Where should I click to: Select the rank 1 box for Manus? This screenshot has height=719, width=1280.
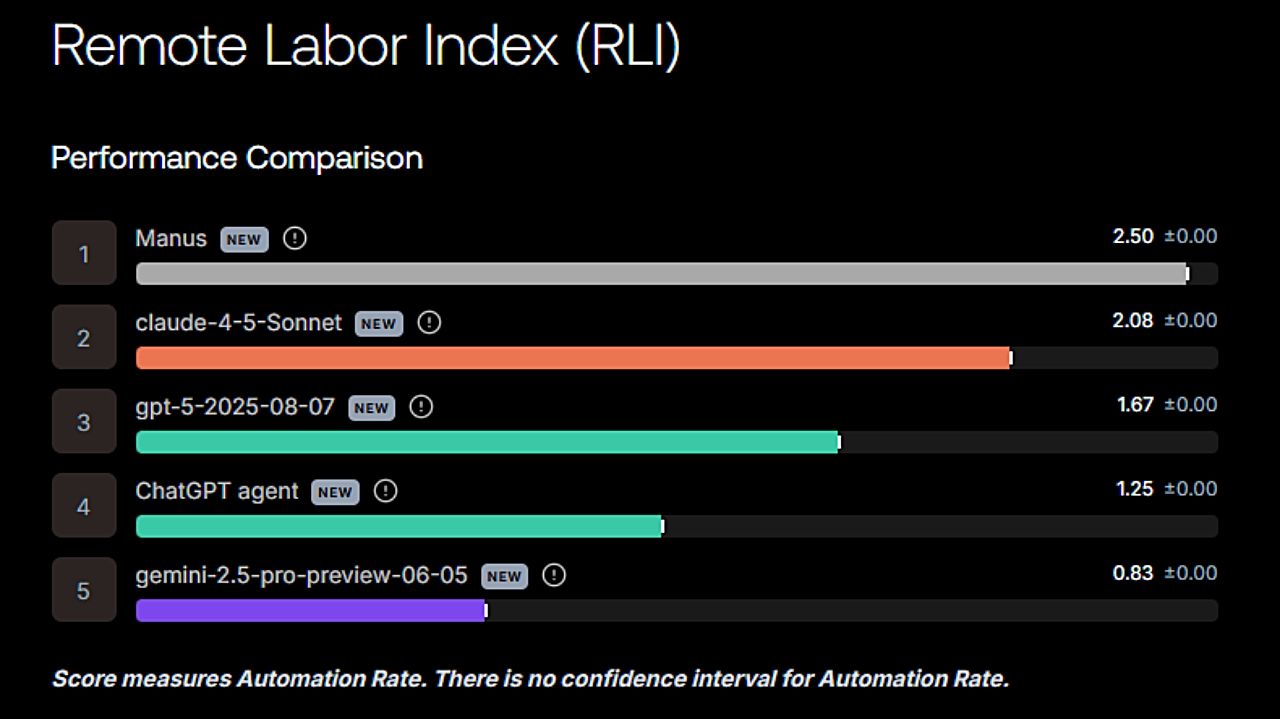(84, 252)
